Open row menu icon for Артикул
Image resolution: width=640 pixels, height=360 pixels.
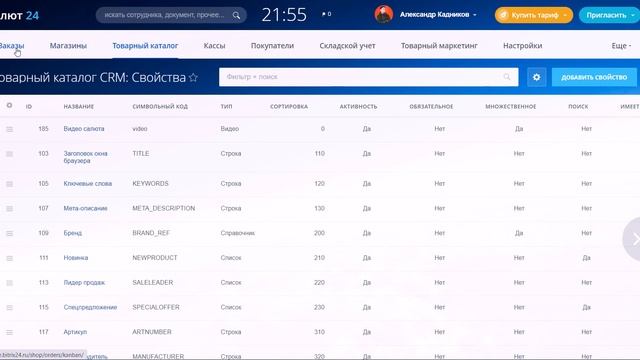[9, 332]
